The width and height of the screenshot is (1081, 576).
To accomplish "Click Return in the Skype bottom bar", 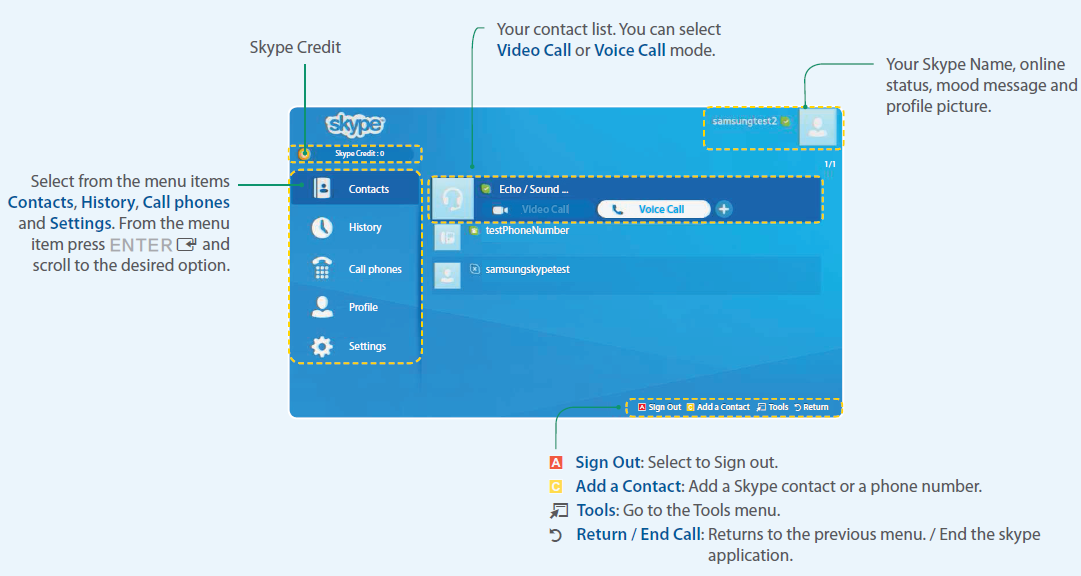I will [811, 407].
